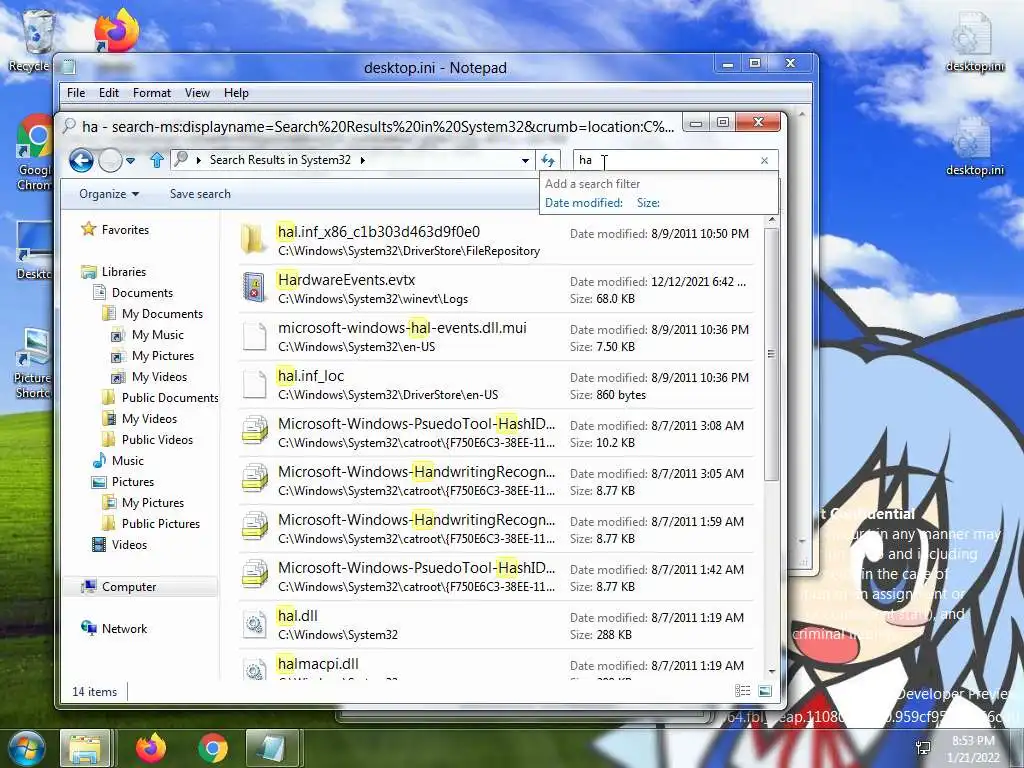Click the results list vertical scrollbar thumb
1024x768 pixels.
pyautogui.click(x=771, y=353)
